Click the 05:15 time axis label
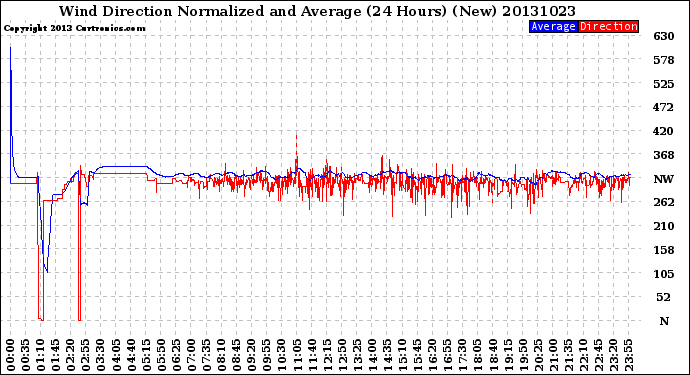Image resolution: width=690 pixels, height=375 pixels. 146,355
